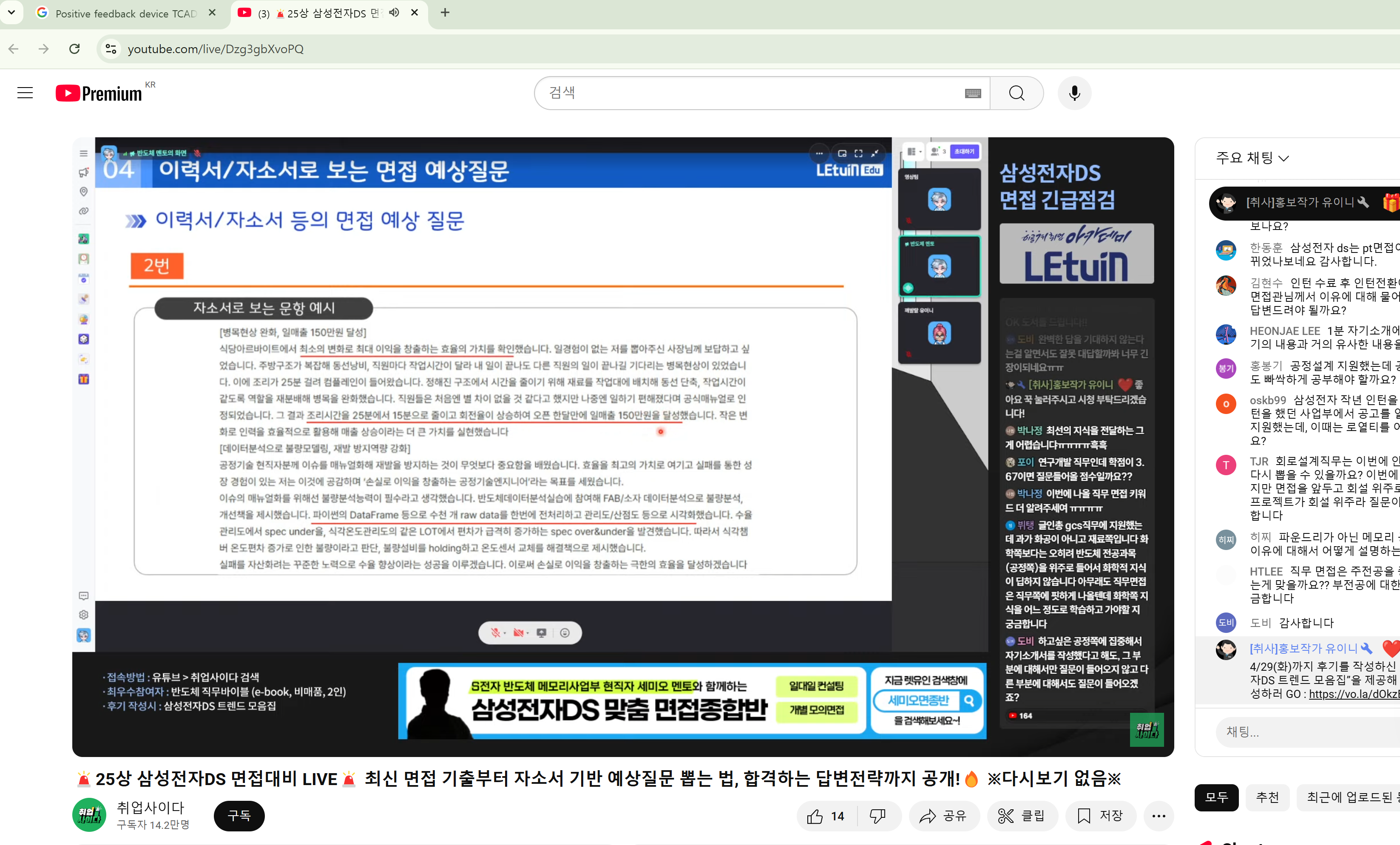Reload the page with browser refresh icon
This screenshot has width=1400, height=845.
(x=74, y=49)
